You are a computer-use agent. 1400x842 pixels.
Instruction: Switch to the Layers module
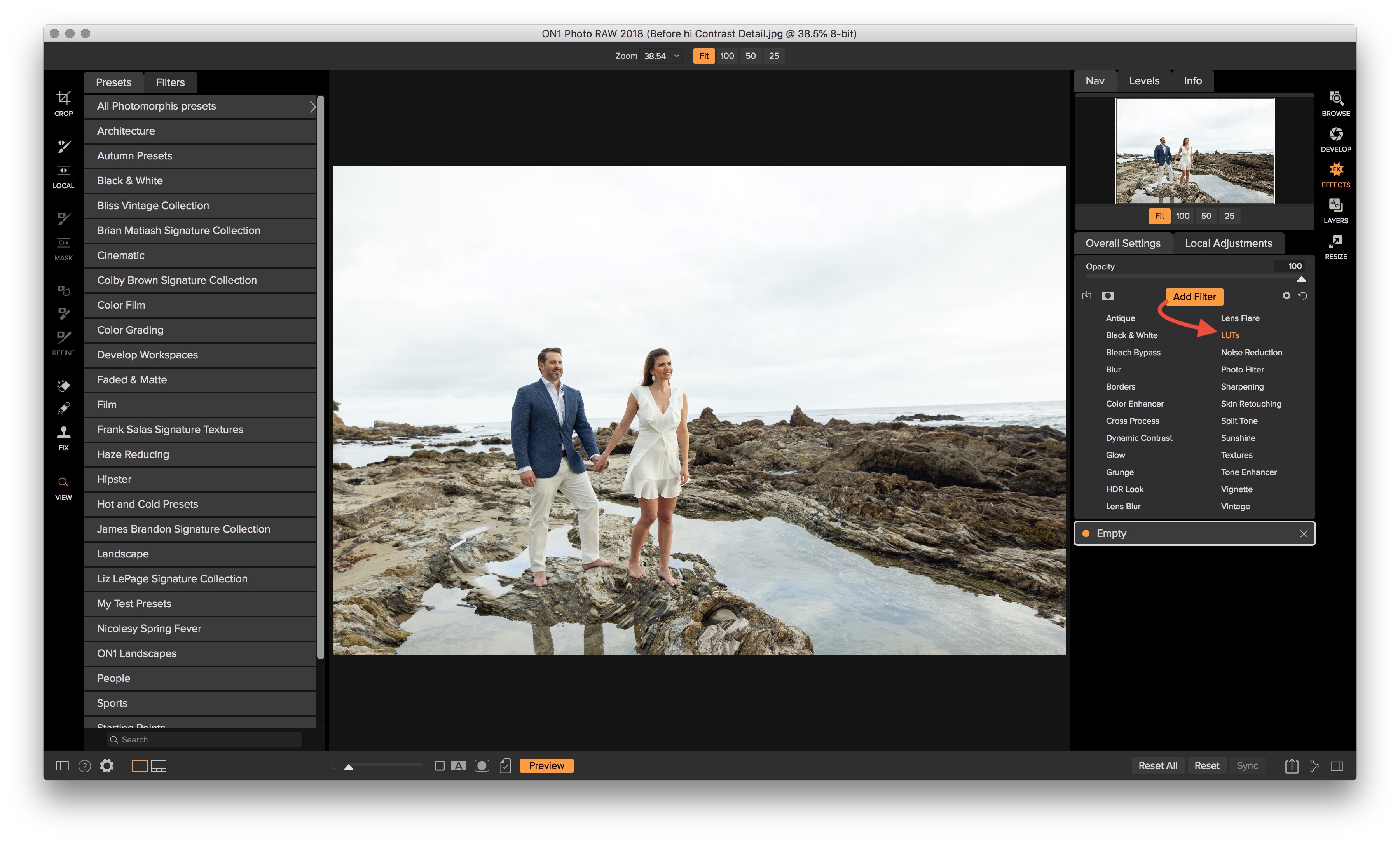click(1335, 211)
